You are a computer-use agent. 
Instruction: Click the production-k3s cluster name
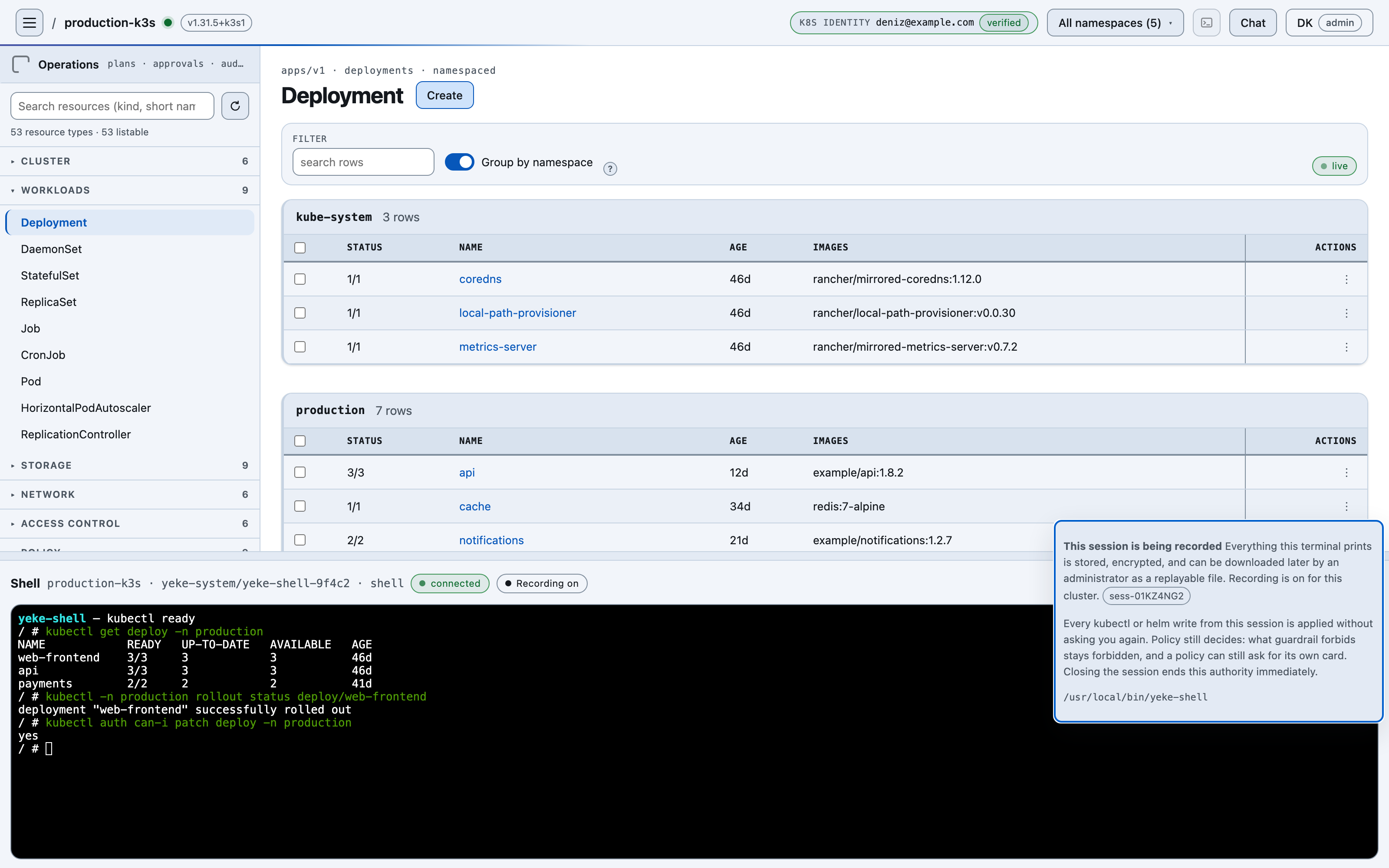[110, 23]
